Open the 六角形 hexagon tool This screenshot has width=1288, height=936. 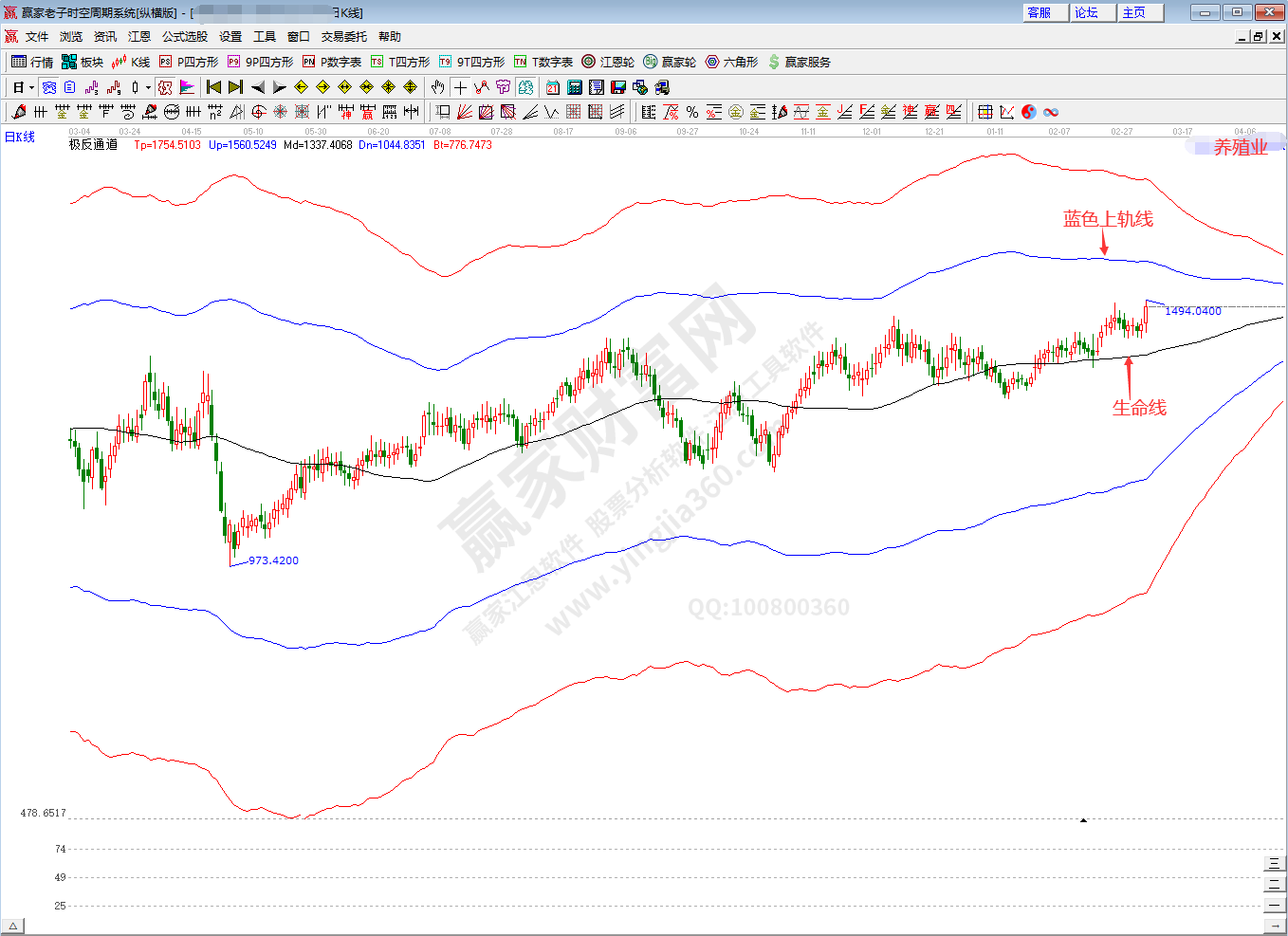coord(731,62)
